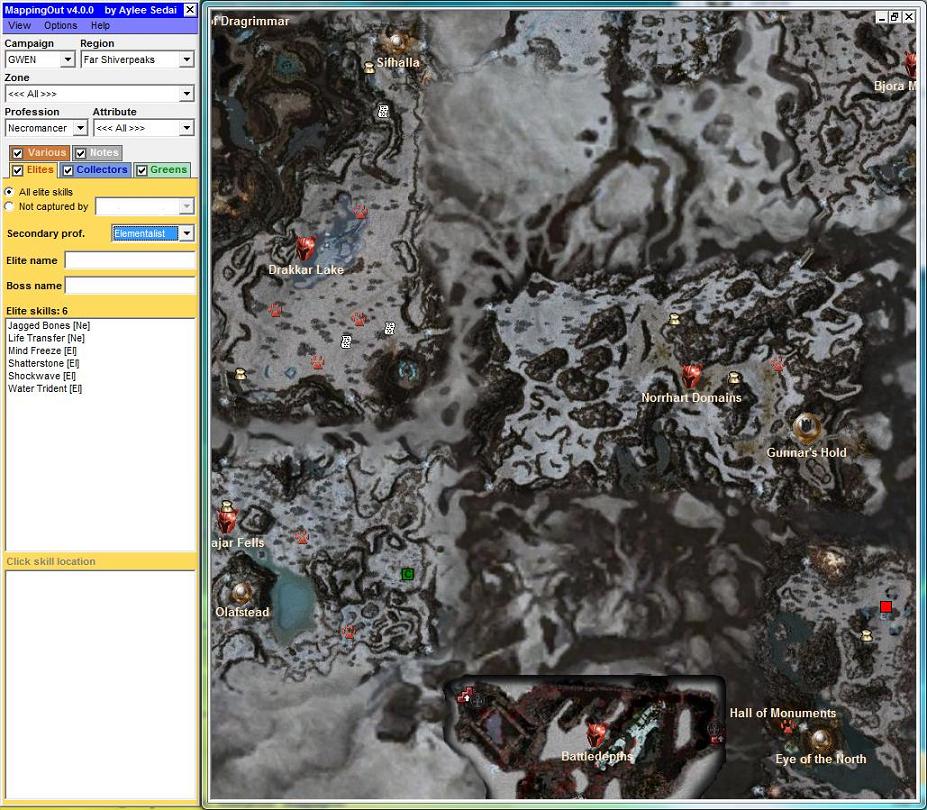Click the Gunnar's Hold map label
Screen dimensions: 927x810
point(806,453)
